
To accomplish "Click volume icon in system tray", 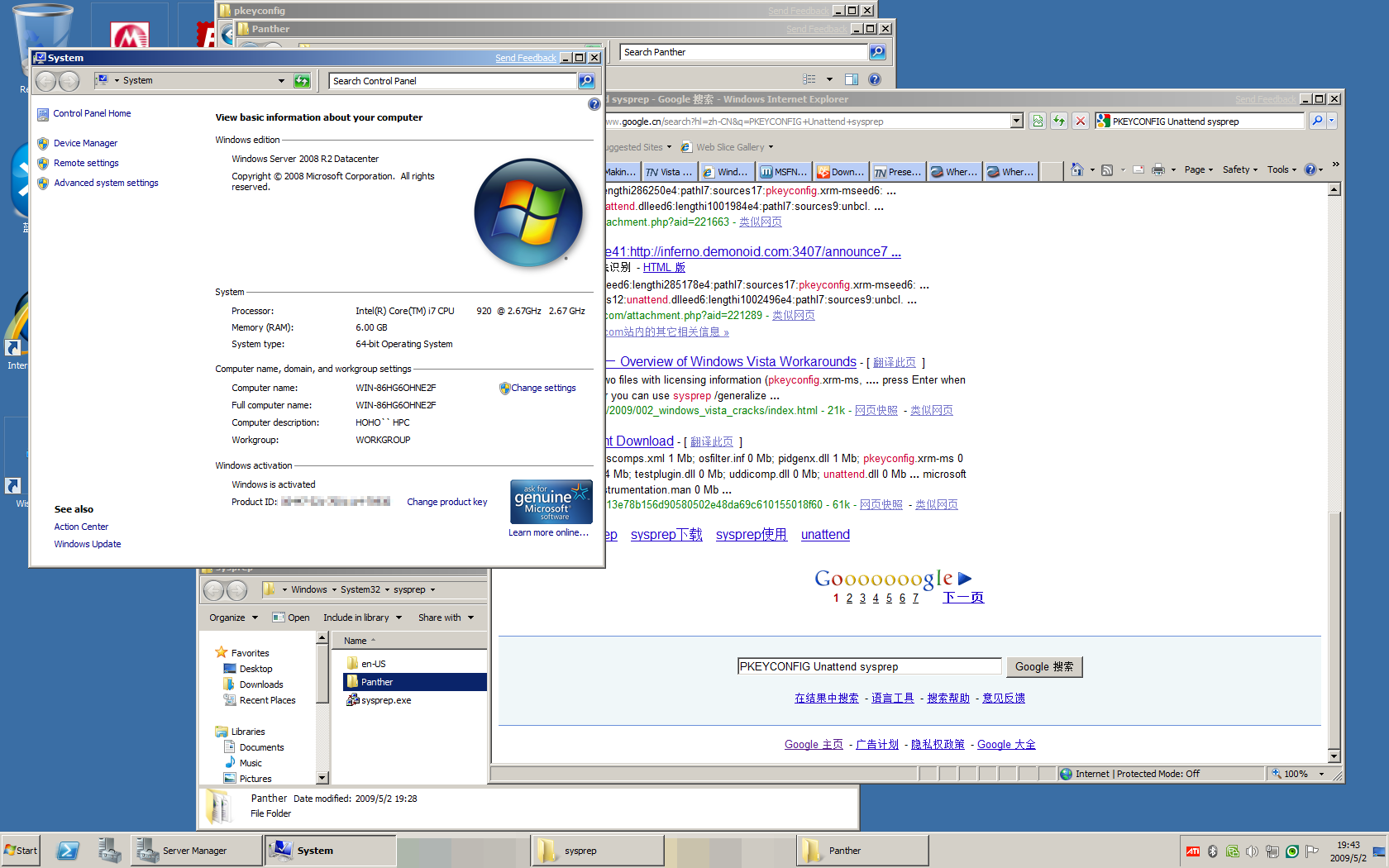I will (x=1252, y=851).
